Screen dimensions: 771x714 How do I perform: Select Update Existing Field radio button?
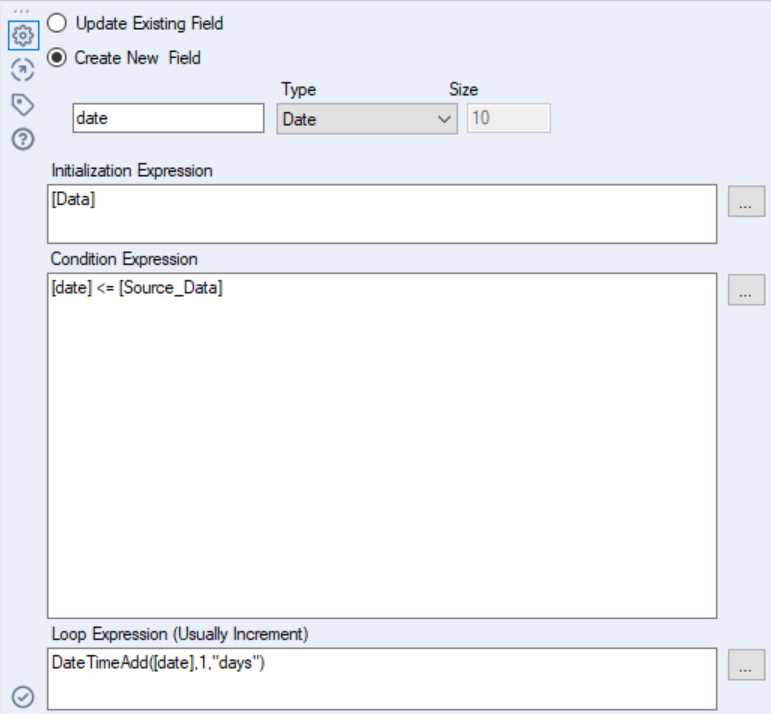[x=57, y=23]
